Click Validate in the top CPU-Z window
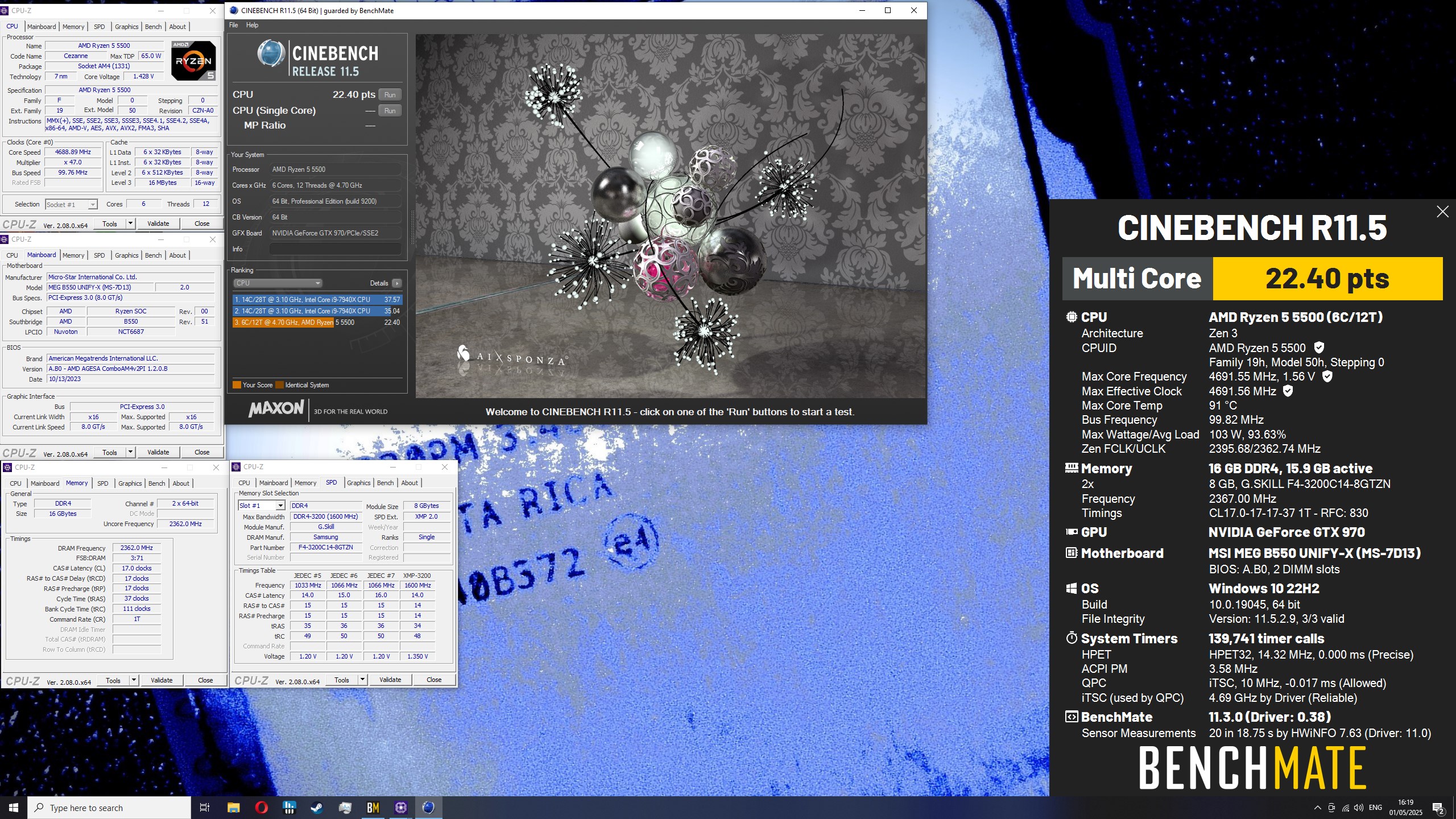The image size is (1456, 819). point(158,224)
